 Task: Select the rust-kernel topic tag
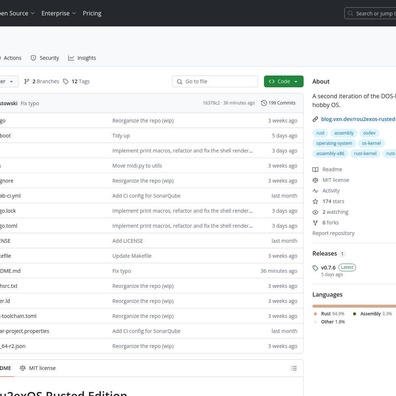coord(365,153)
